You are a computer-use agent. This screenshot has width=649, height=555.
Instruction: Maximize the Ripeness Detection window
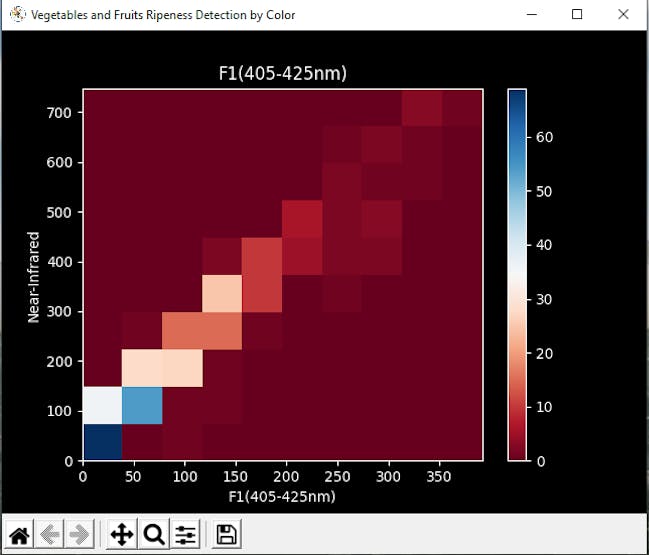[x=577, y=14]
